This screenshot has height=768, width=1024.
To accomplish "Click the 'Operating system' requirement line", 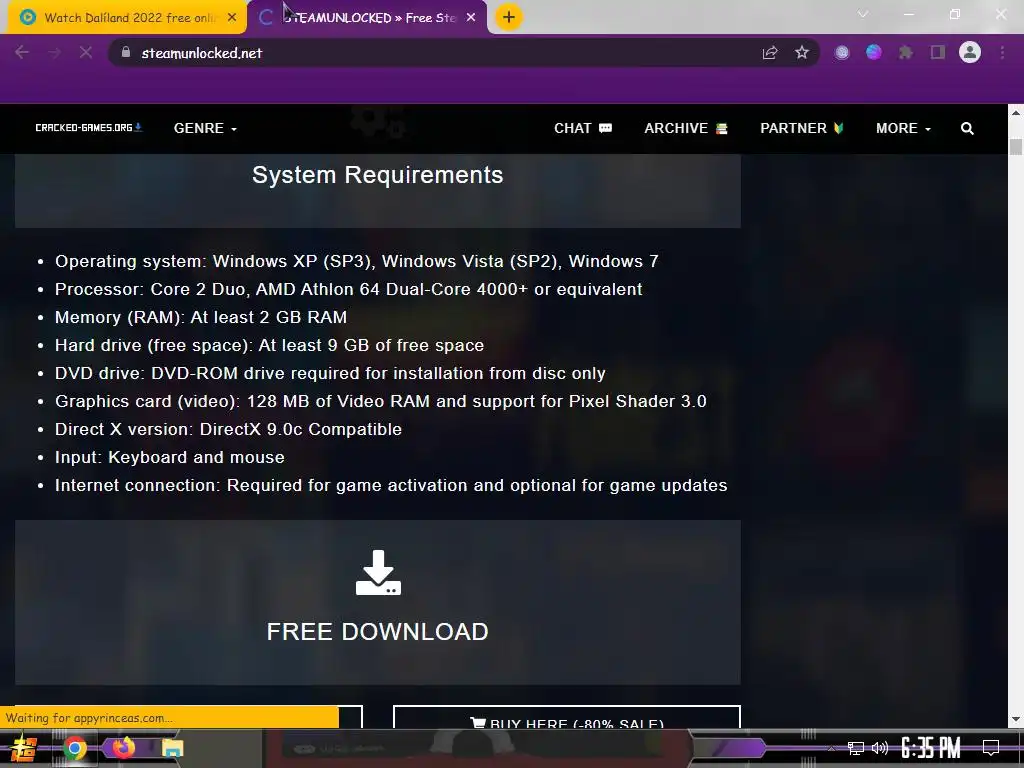I will pyautogui.click(x=357, y=262).
